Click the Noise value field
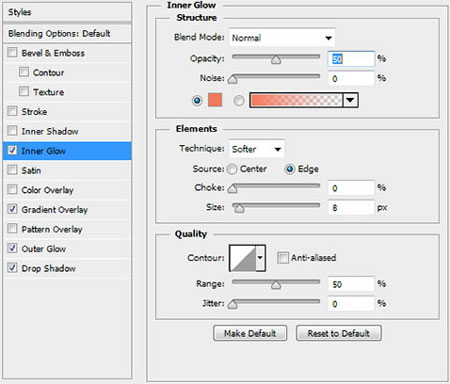The width and height of the screenshot is (450, 384). (351, 79)
